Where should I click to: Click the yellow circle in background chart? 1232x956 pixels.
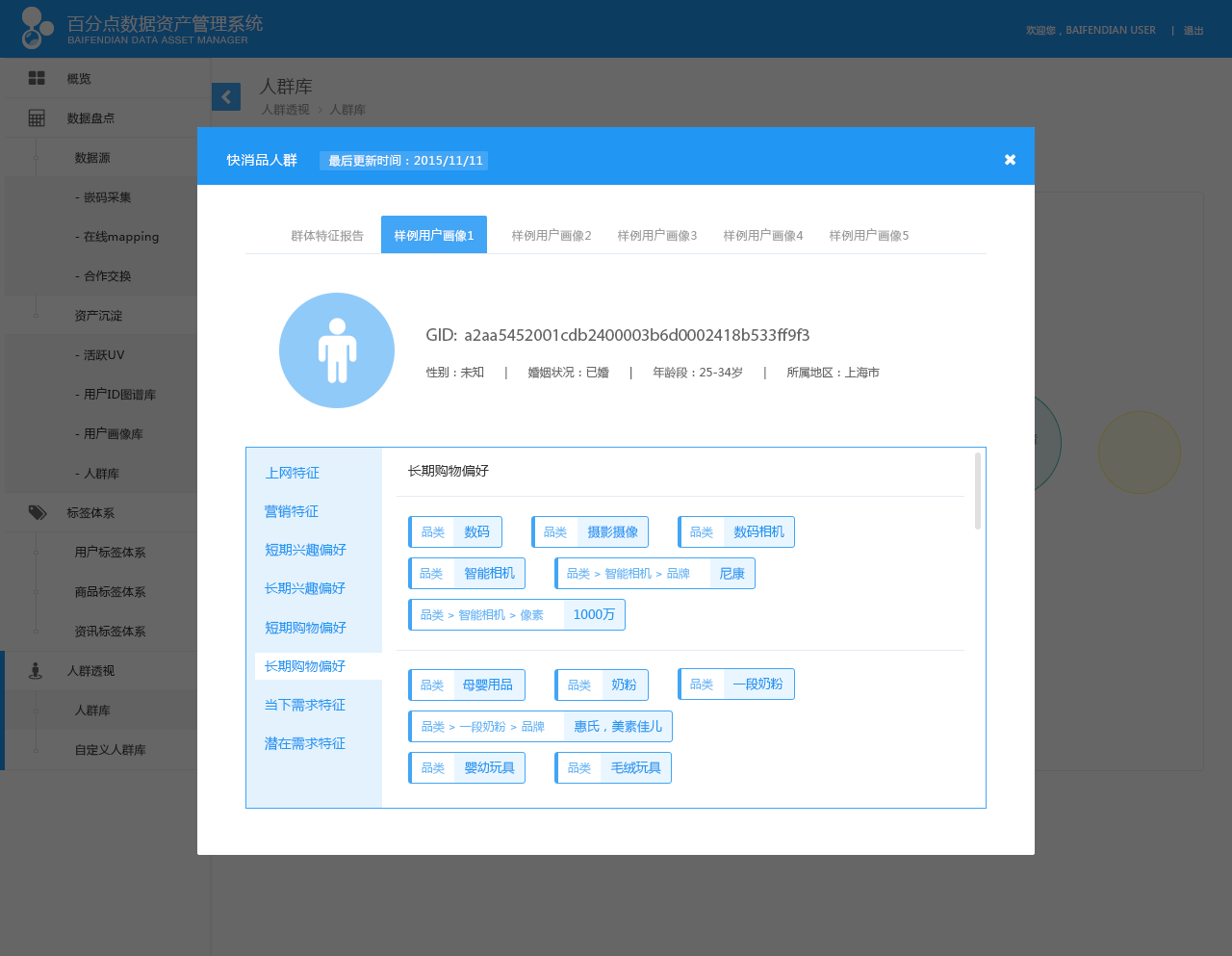pyautogui.click(x=1140, y=452)
